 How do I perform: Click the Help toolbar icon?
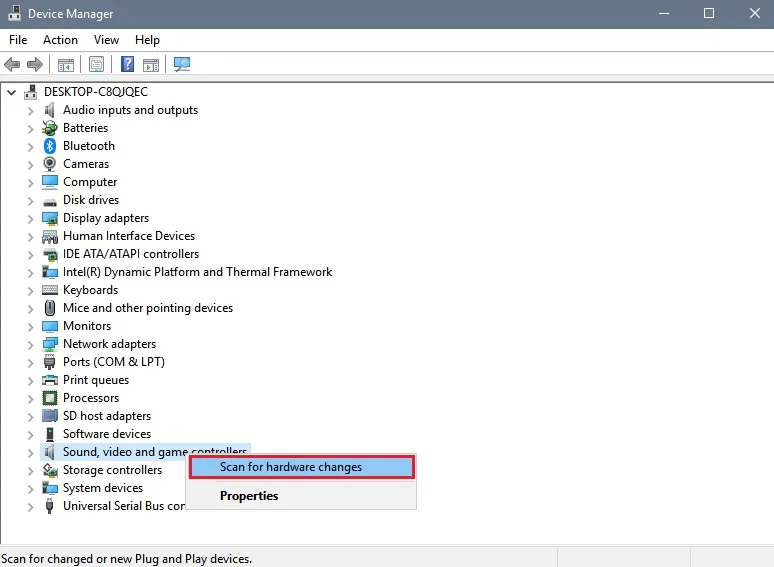[x=127, y=65]
